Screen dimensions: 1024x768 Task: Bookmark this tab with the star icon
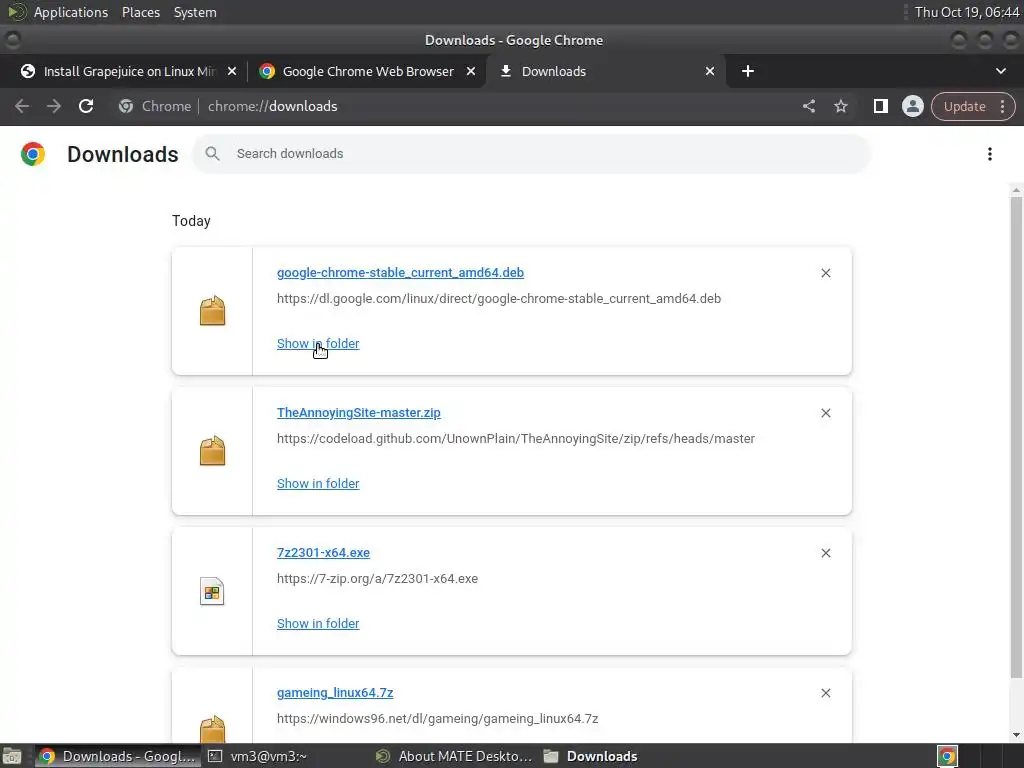(x=840, y=106)
